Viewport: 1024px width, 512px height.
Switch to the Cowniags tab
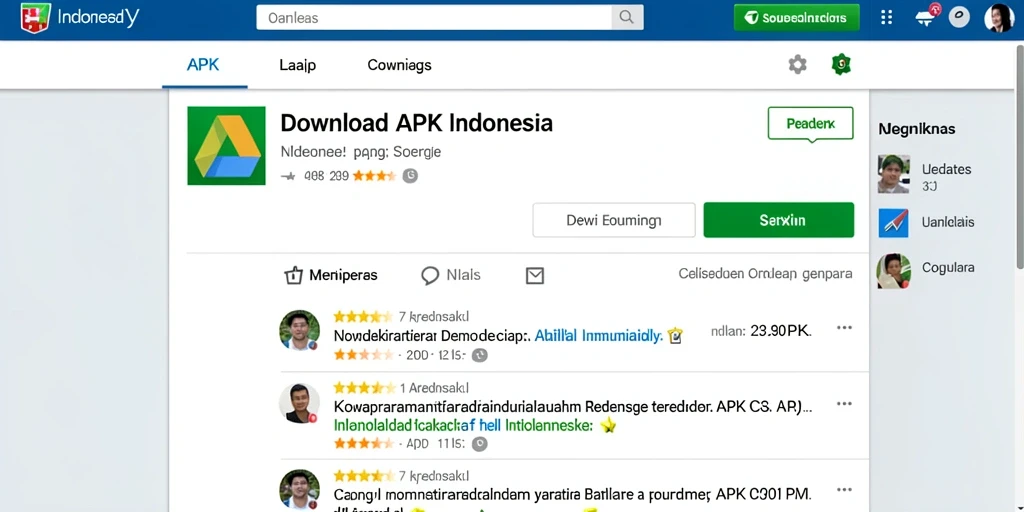pyautogui.click(x=399, y=65)
